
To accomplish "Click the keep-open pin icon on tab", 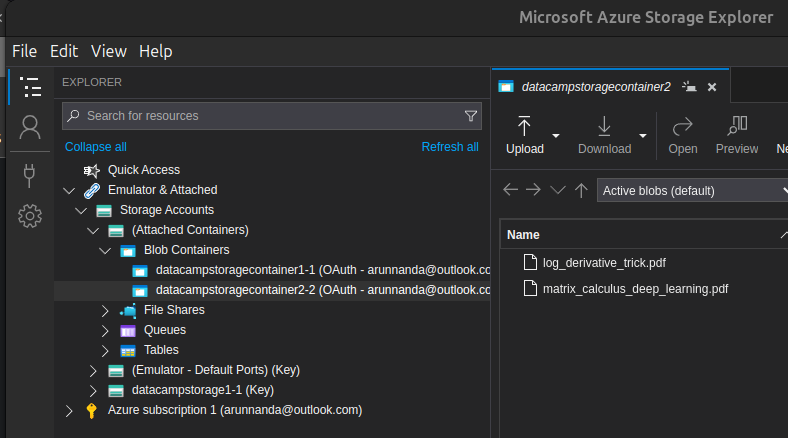I will pos(689,87).
